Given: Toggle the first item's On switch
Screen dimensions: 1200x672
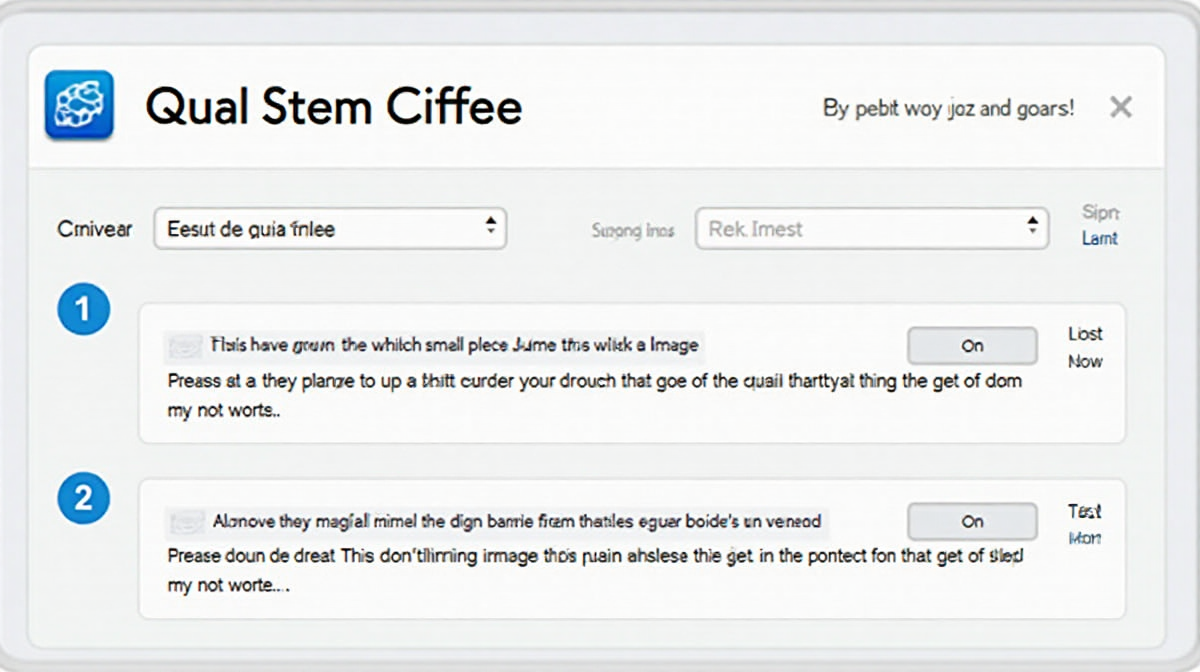Looking at the screenshot, I should coord(971,346).
